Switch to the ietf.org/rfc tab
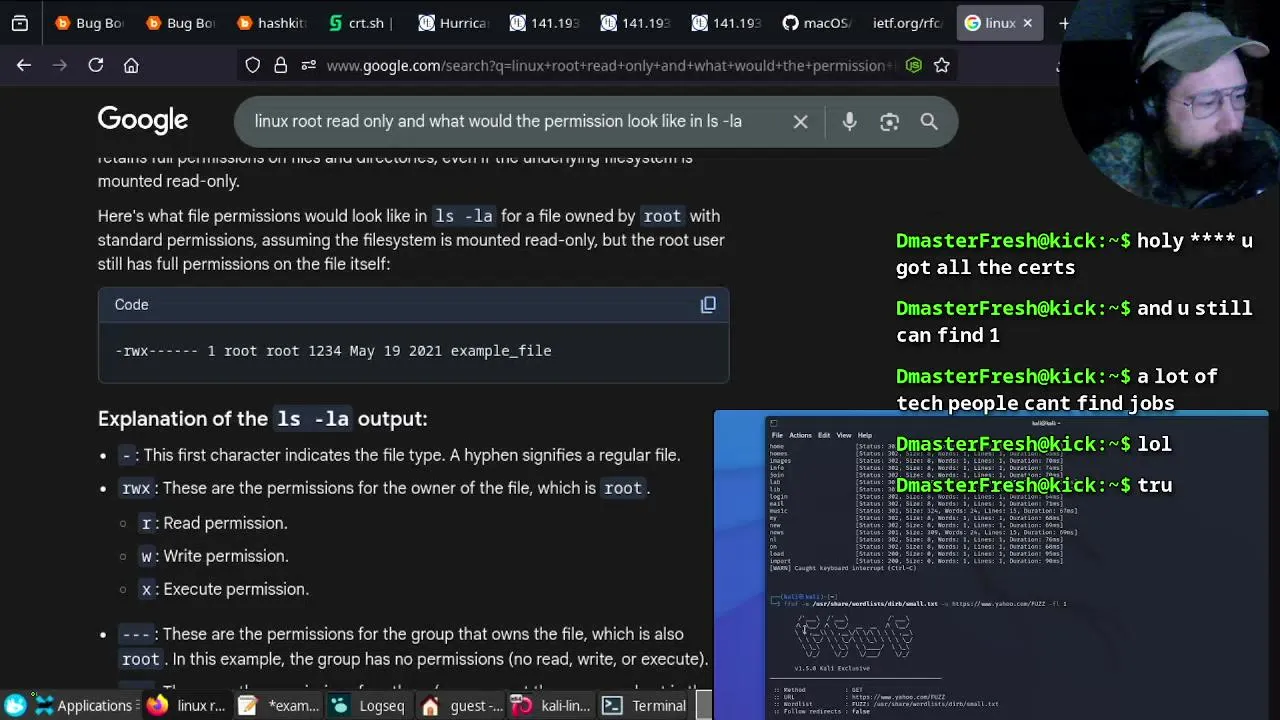 pos(907,23)
